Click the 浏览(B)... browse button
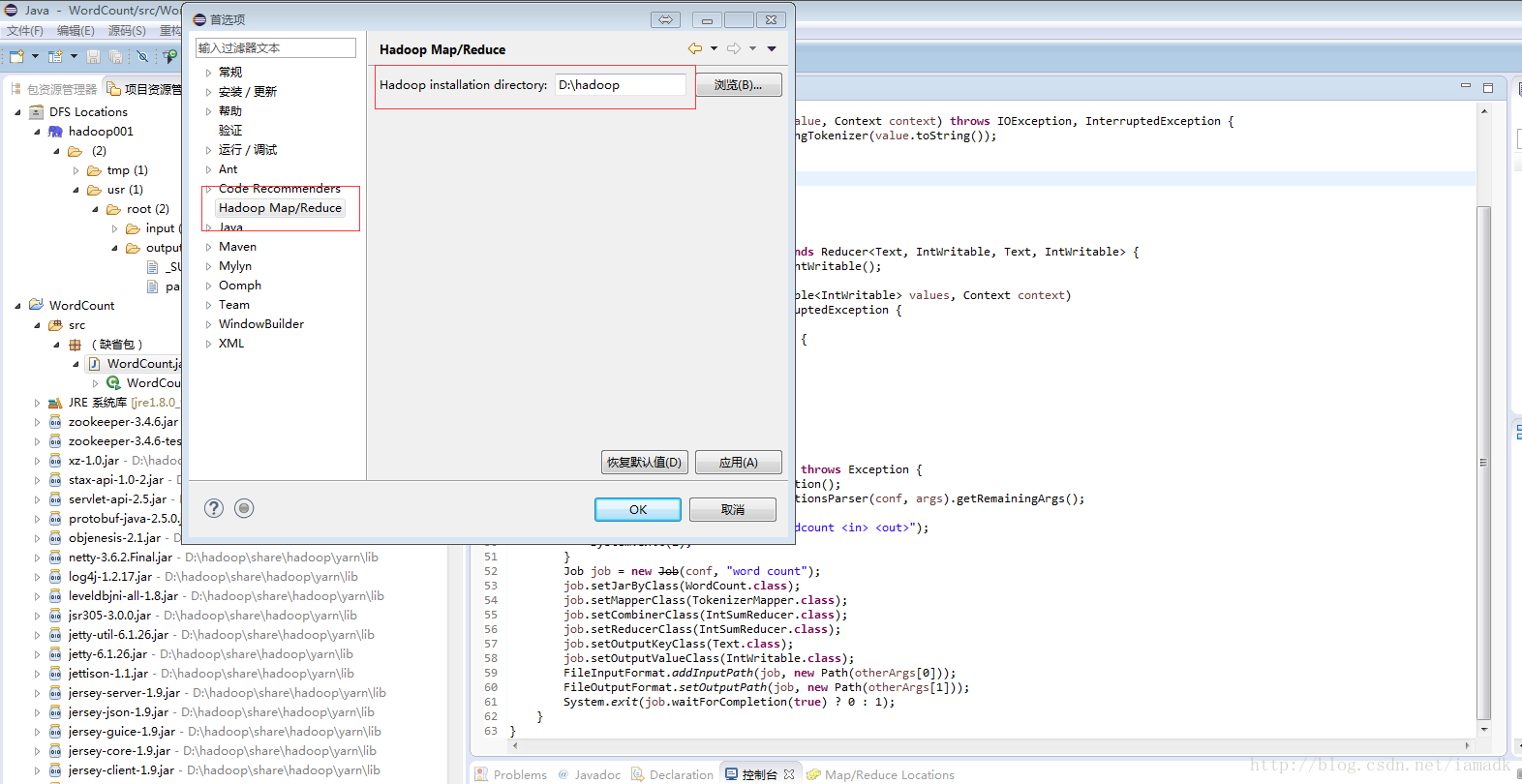This screenshot has width=1522, height=784. click(x=738, y=85)
